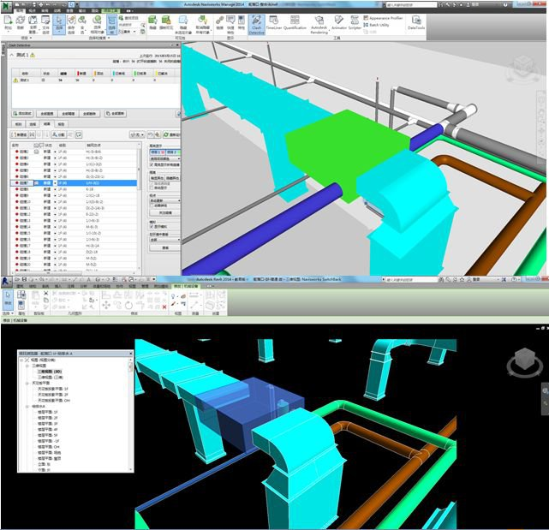The width and height of the screenshot is (549, 530).
Task: Toggle the Item 1 highlight button
Action: pos(157,152)
